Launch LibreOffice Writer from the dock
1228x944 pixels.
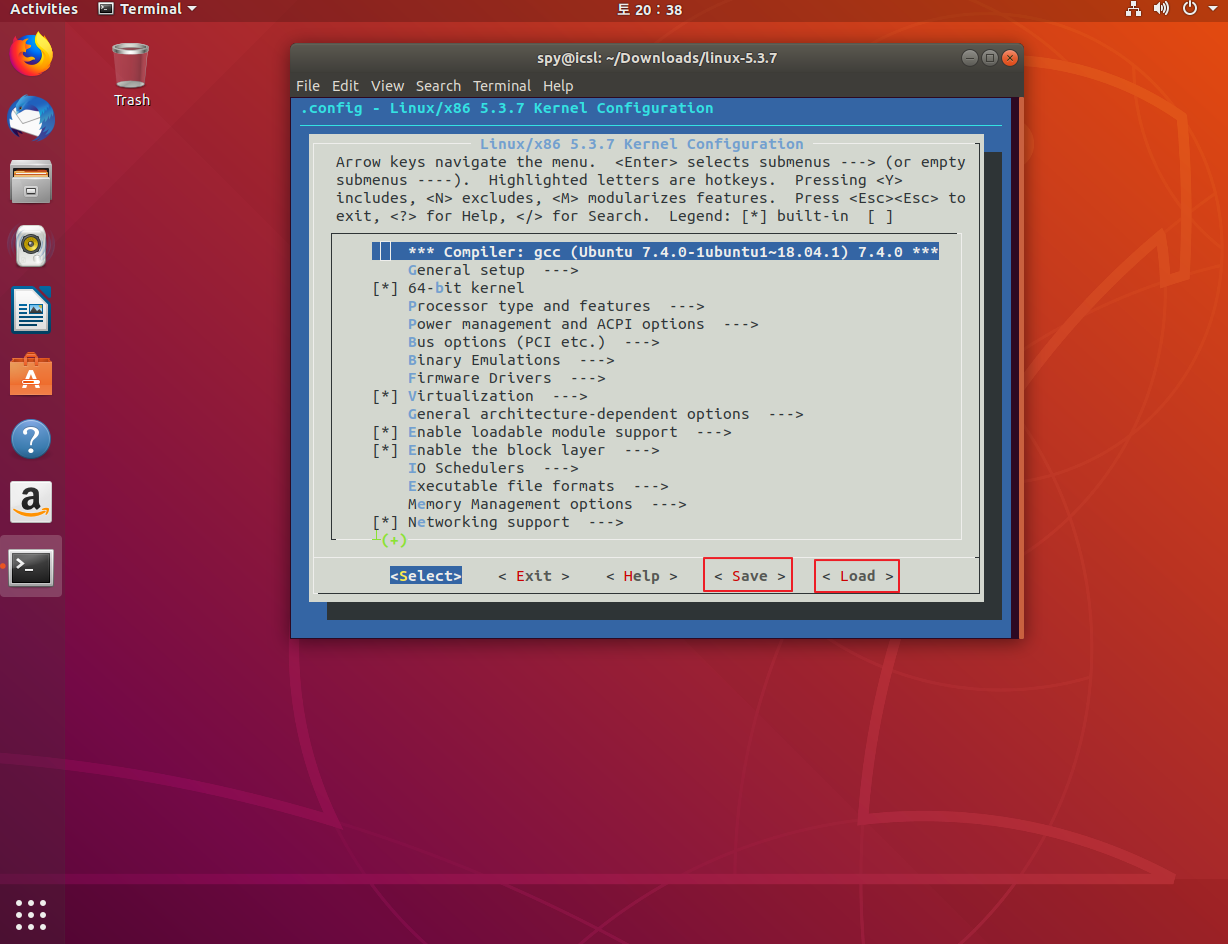pos(31,310)
